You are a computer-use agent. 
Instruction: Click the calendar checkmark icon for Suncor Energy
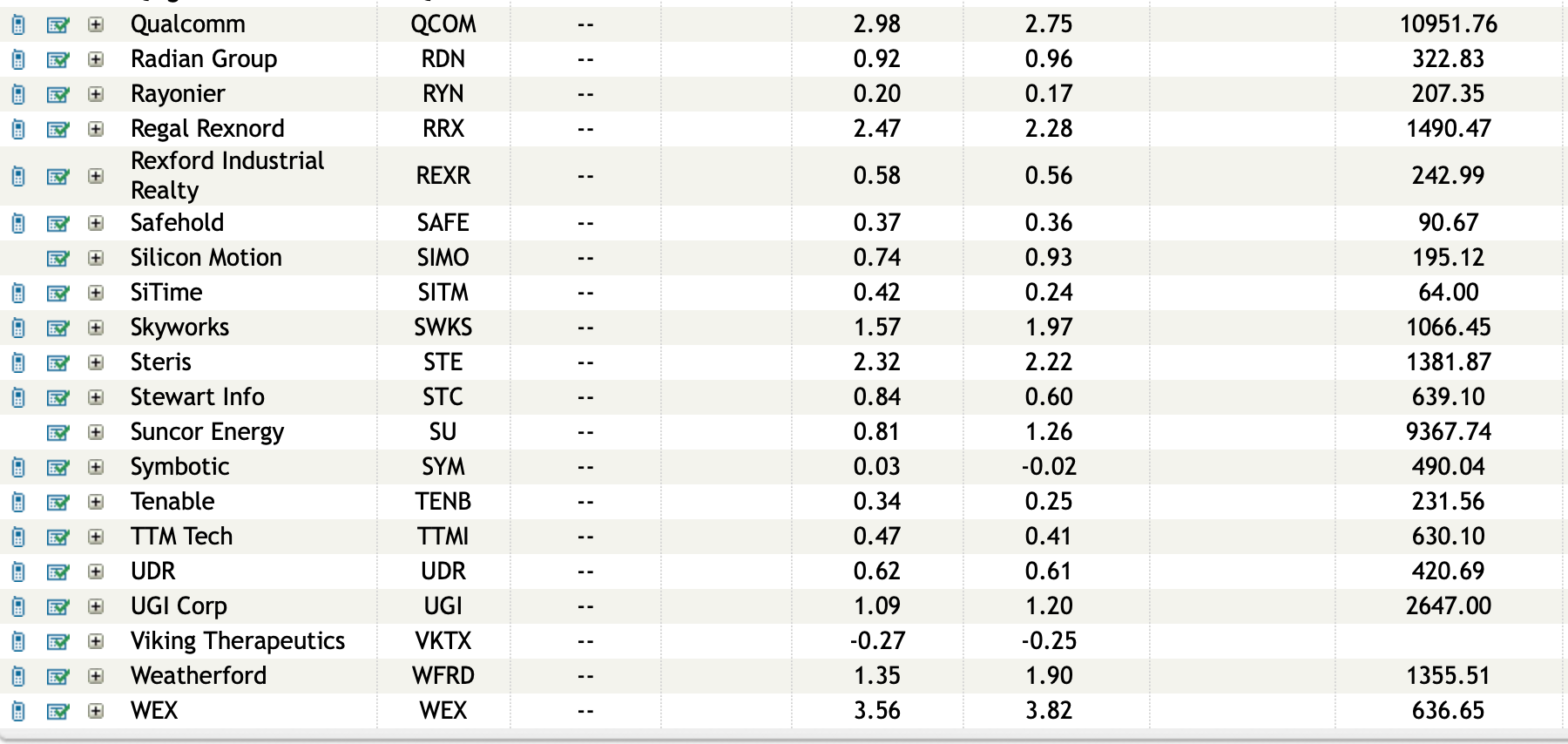coord(57,433)
